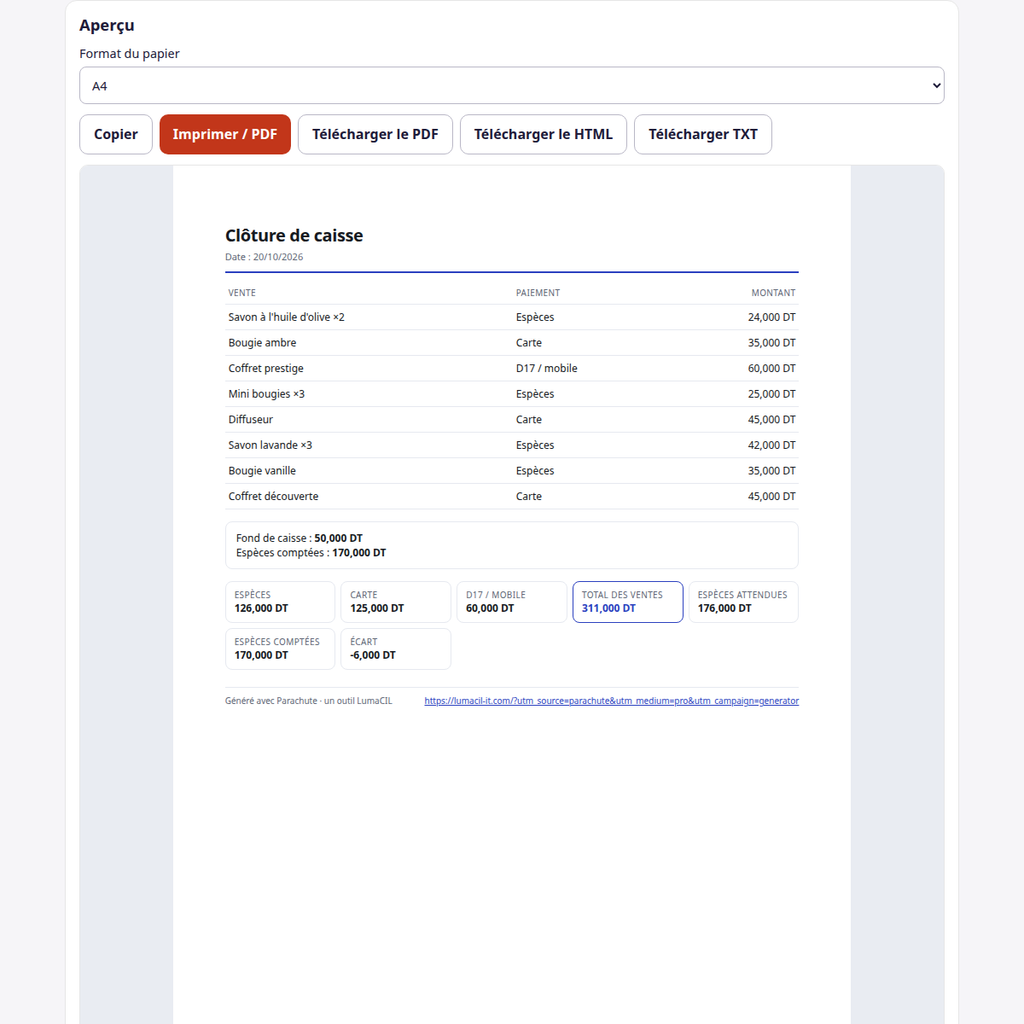Click the Coffret découverte sale entry
This screenshot has height=1024, width=1024.
click(274, 496)
